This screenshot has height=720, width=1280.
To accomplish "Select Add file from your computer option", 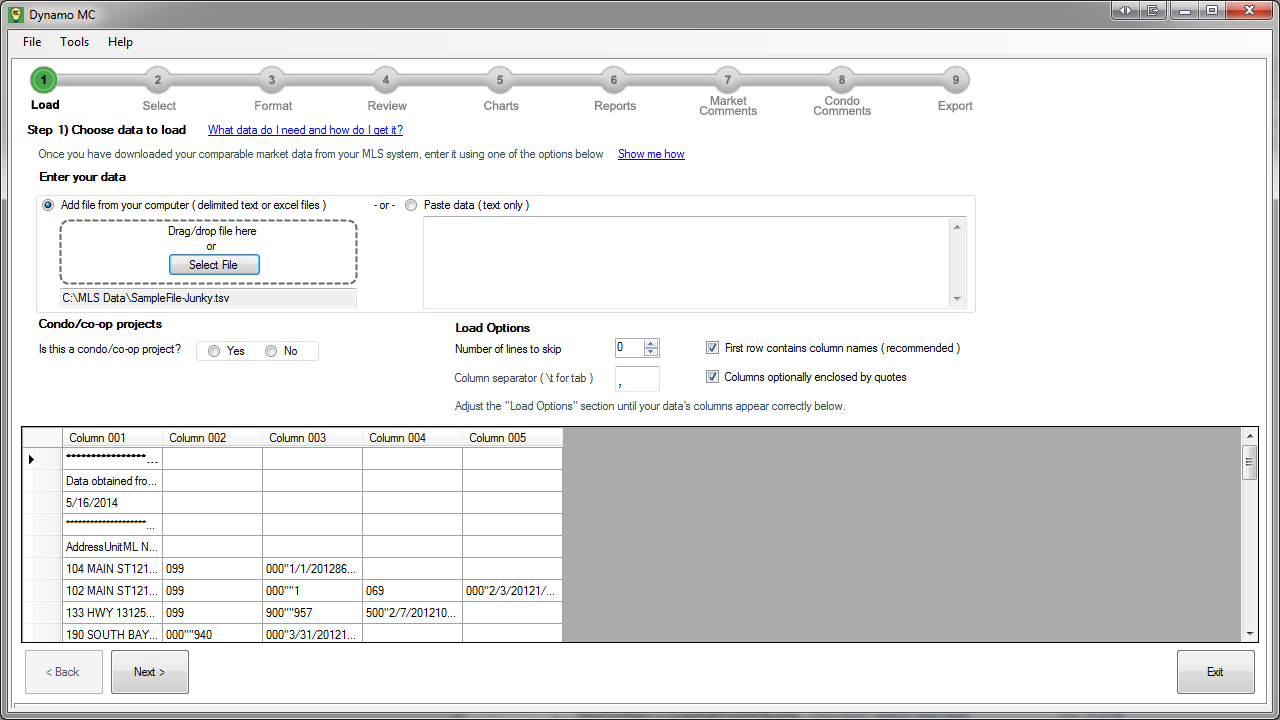I will [x=48, y=205].
